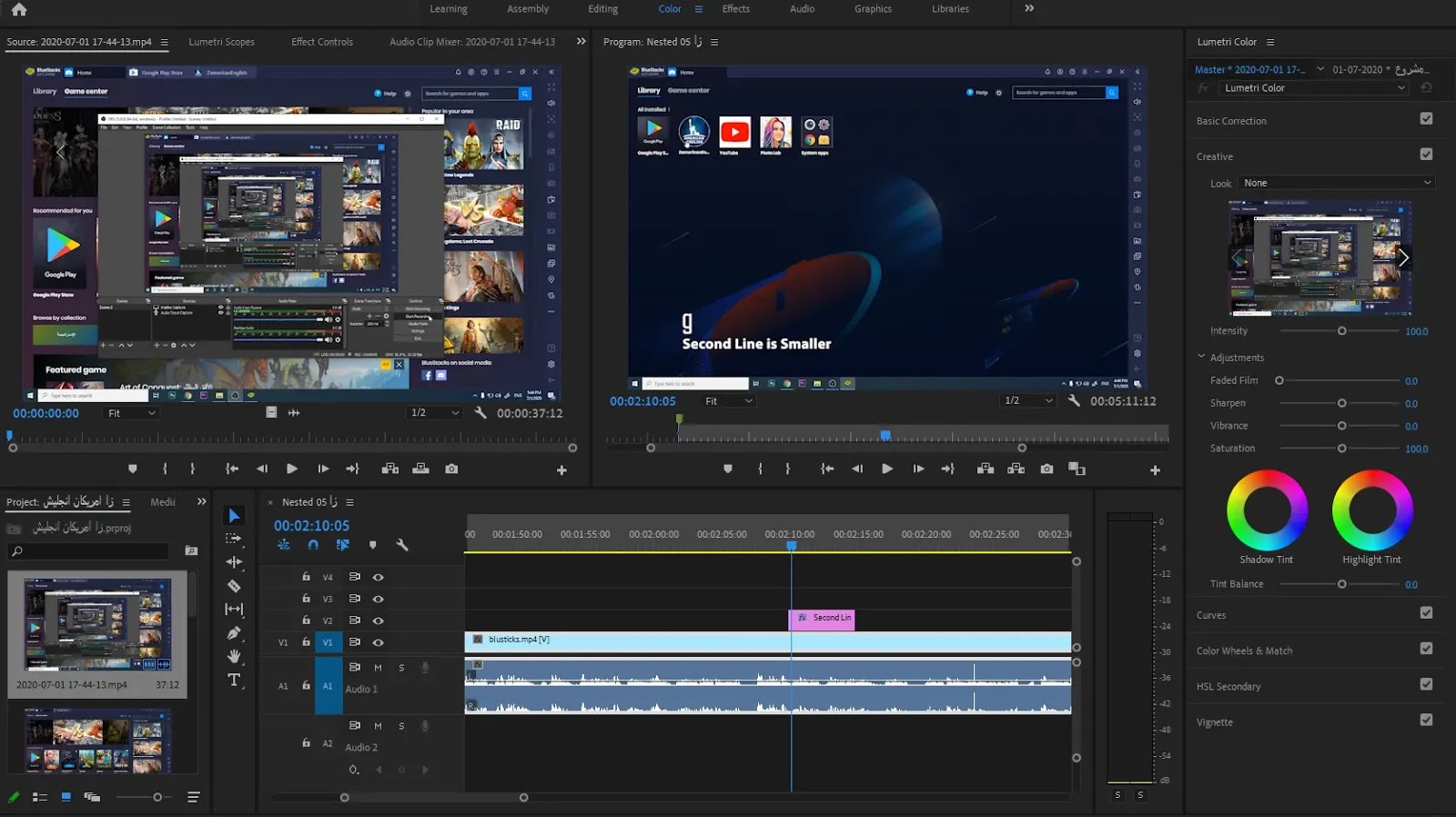Select the Pen tool
This screenshot has width=1456, height=817.
pos(234,632)
